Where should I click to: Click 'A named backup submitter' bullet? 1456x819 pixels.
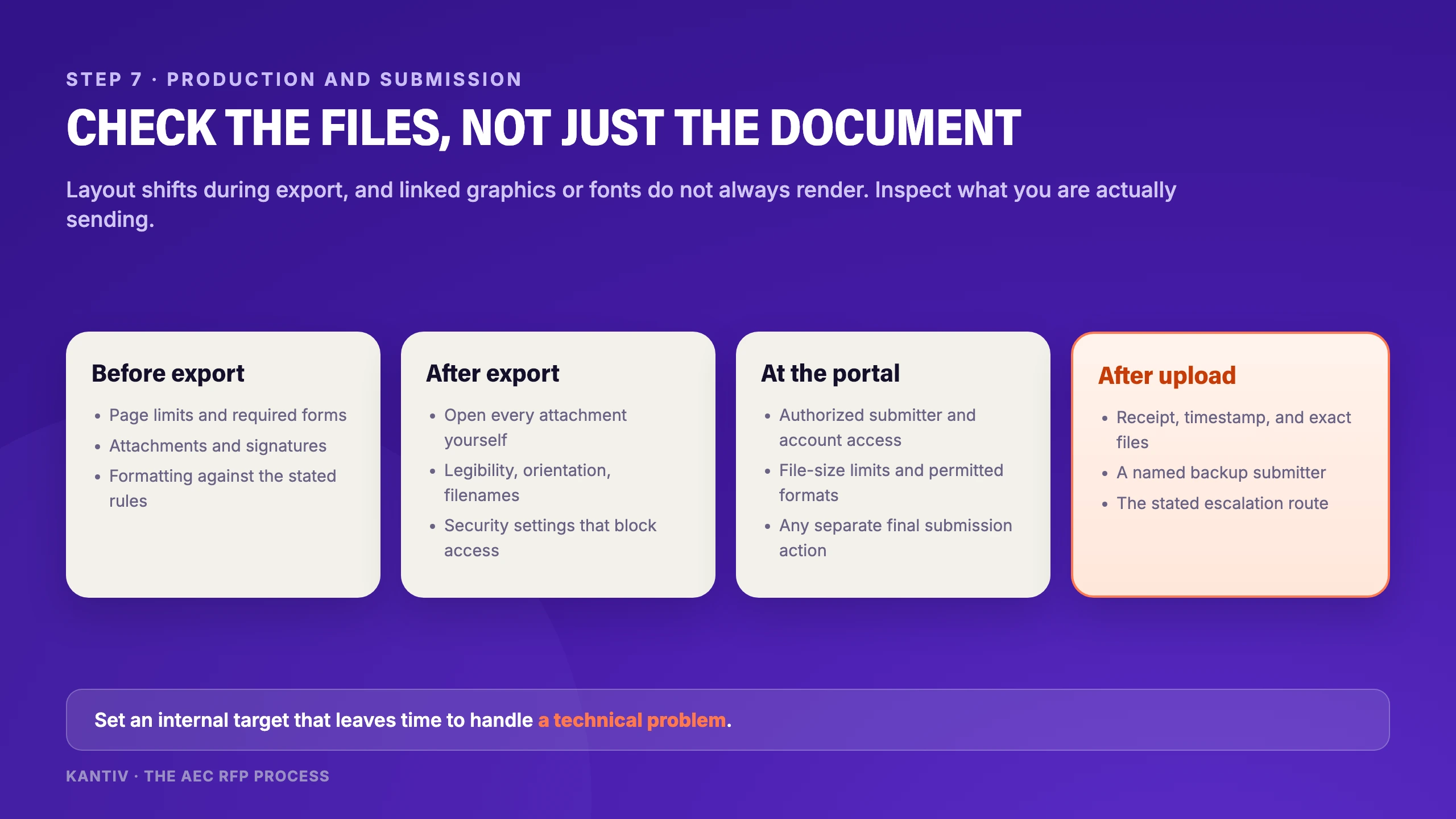pyautogui.click(x=1221, y=473)
